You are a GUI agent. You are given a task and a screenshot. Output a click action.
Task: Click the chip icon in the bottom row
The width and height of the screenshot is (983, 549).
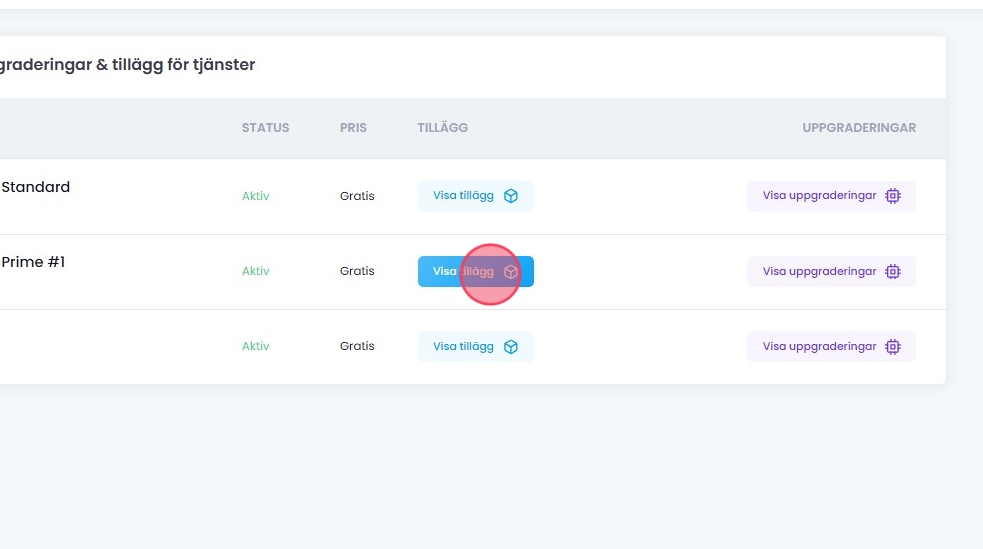(x=893, y=347)
